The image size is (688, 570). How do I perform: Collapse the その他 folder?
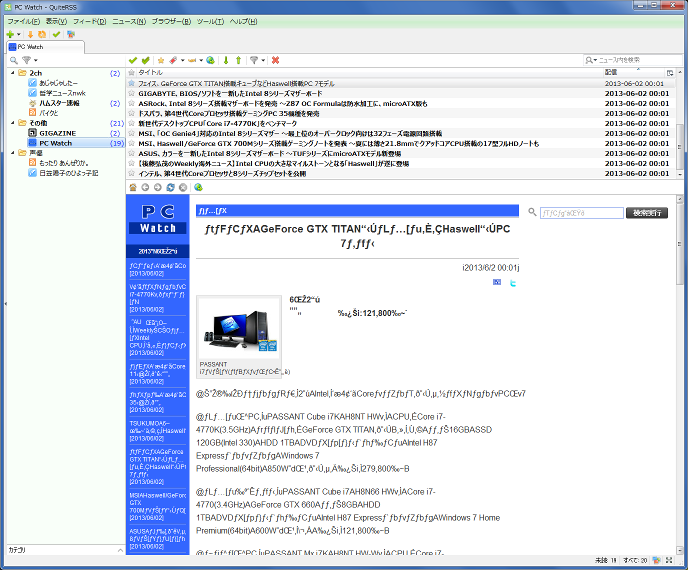click(12, 123)
